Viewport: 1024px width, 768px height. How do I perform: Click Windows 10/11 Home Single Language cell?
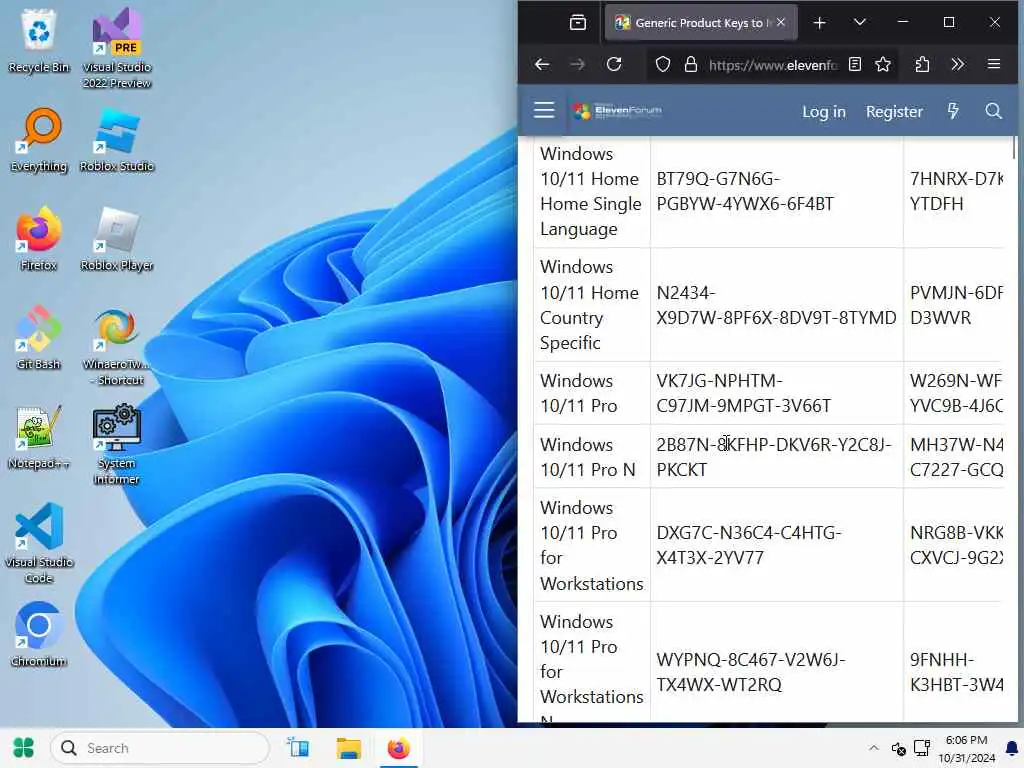pos(590,191)
